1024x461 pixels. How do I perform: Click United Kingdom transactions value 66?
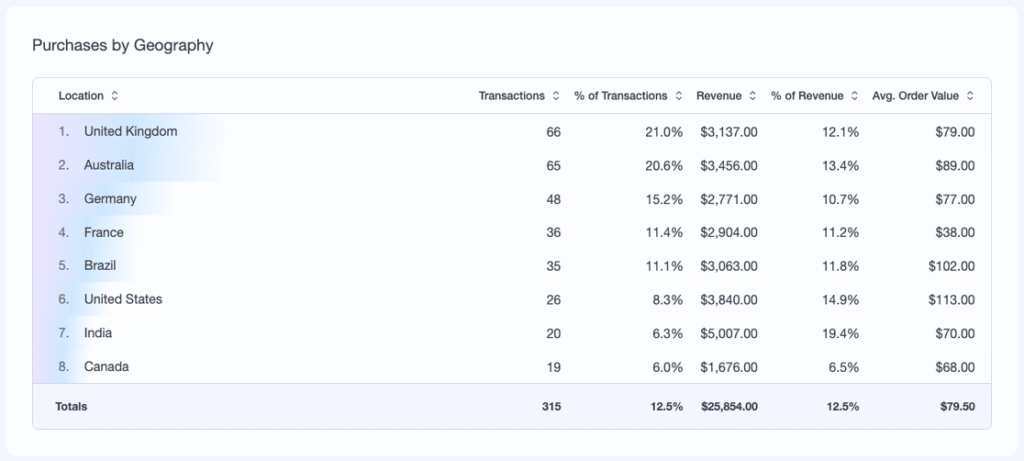tap(553, 132)
